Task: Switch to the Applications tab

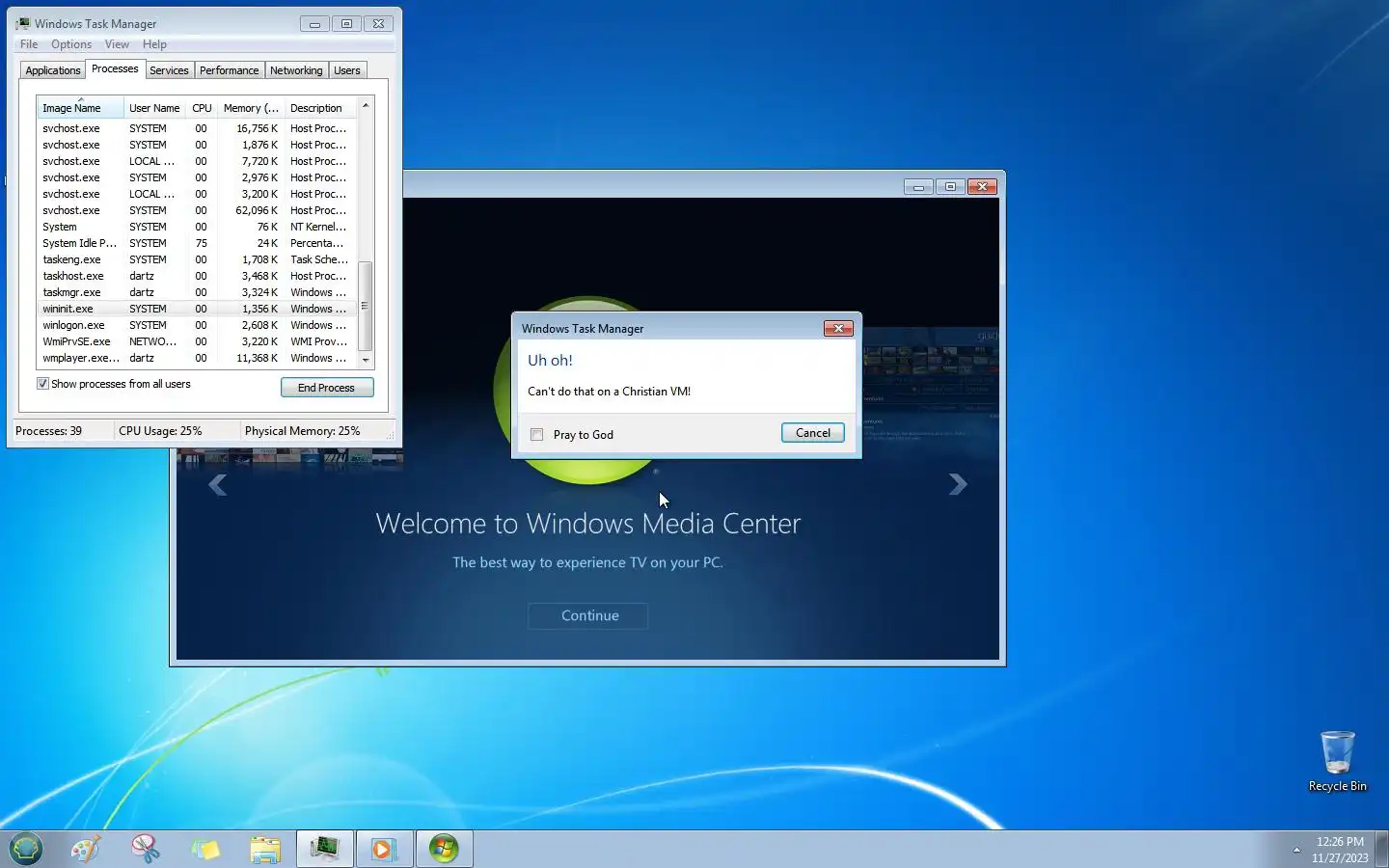Action: (53, 70)
